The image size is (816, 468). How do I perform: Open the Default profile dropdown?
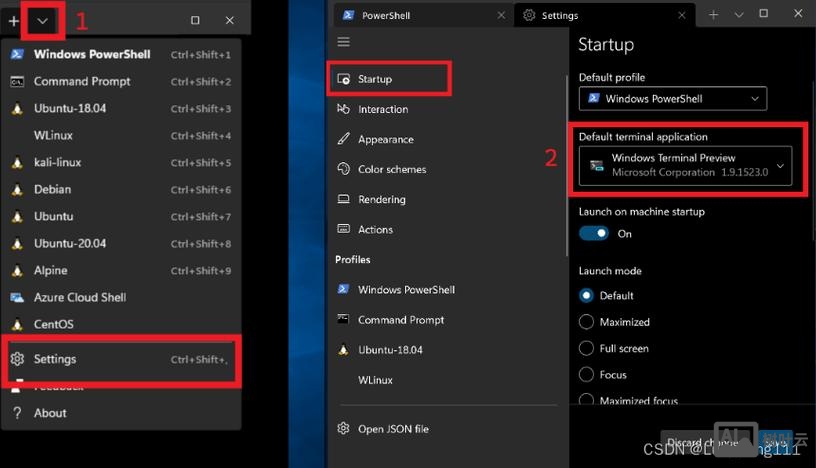672,98
